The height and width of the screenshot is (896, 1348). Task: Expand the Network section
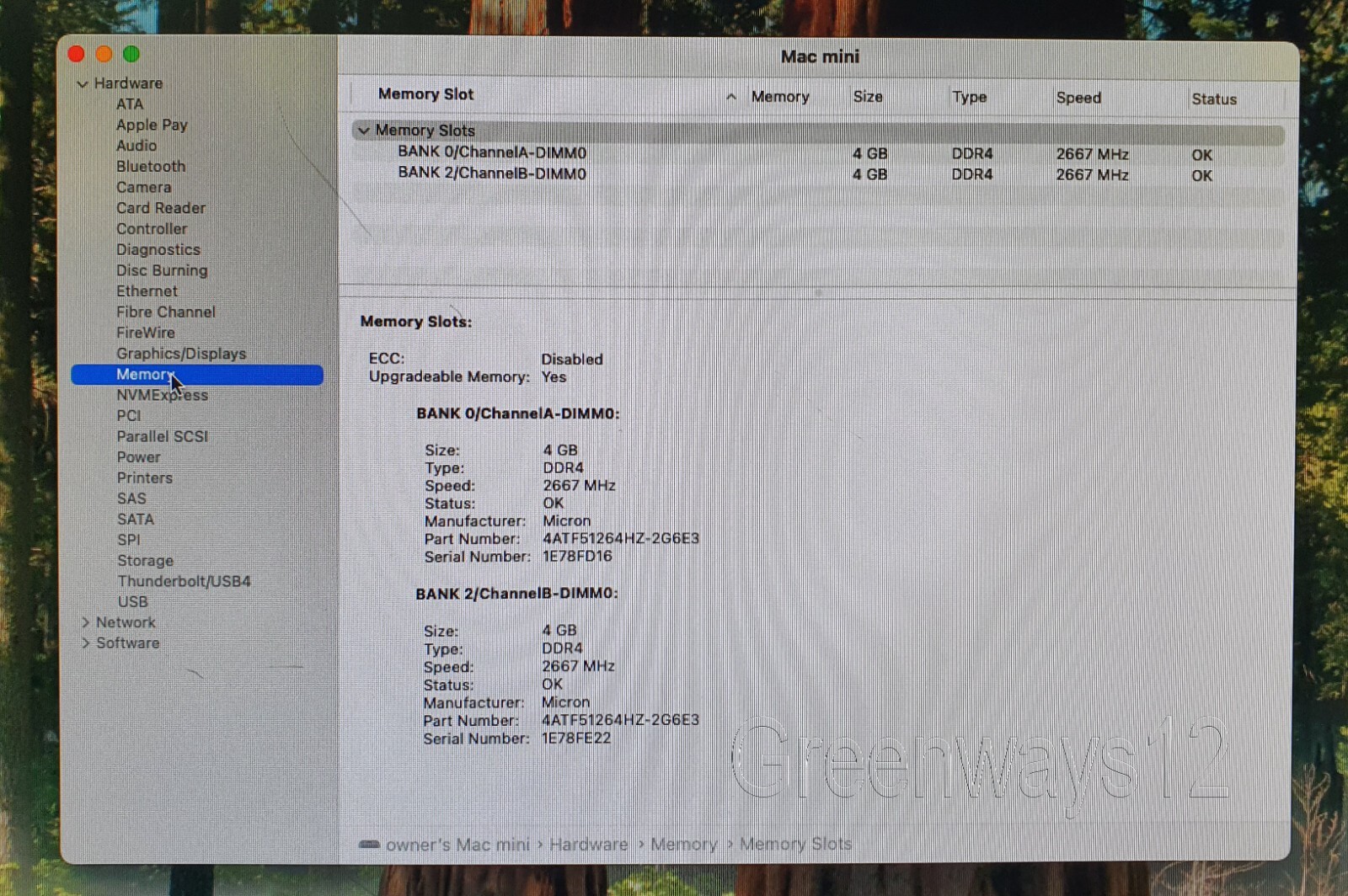85,622
